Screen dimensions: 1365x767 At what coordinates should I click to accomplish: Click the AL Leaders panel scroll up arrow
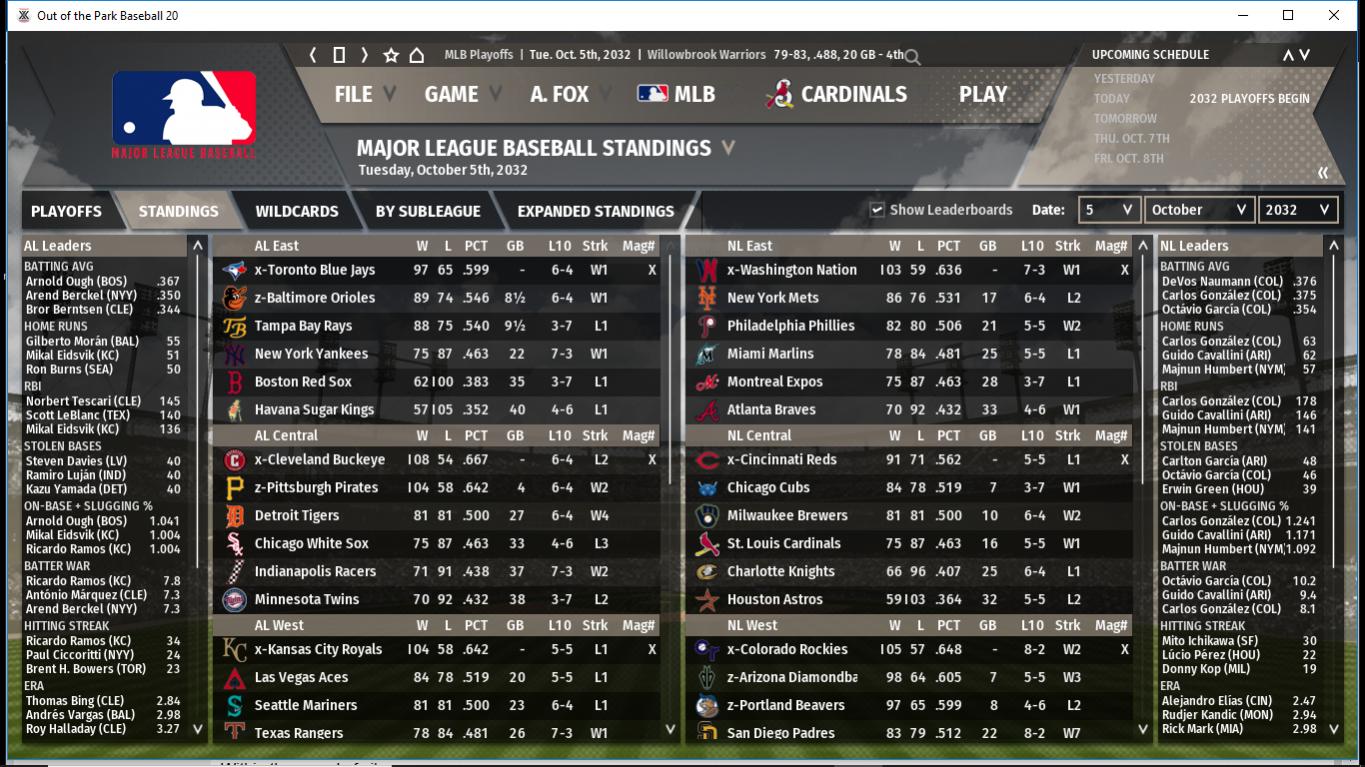[198, 245]
